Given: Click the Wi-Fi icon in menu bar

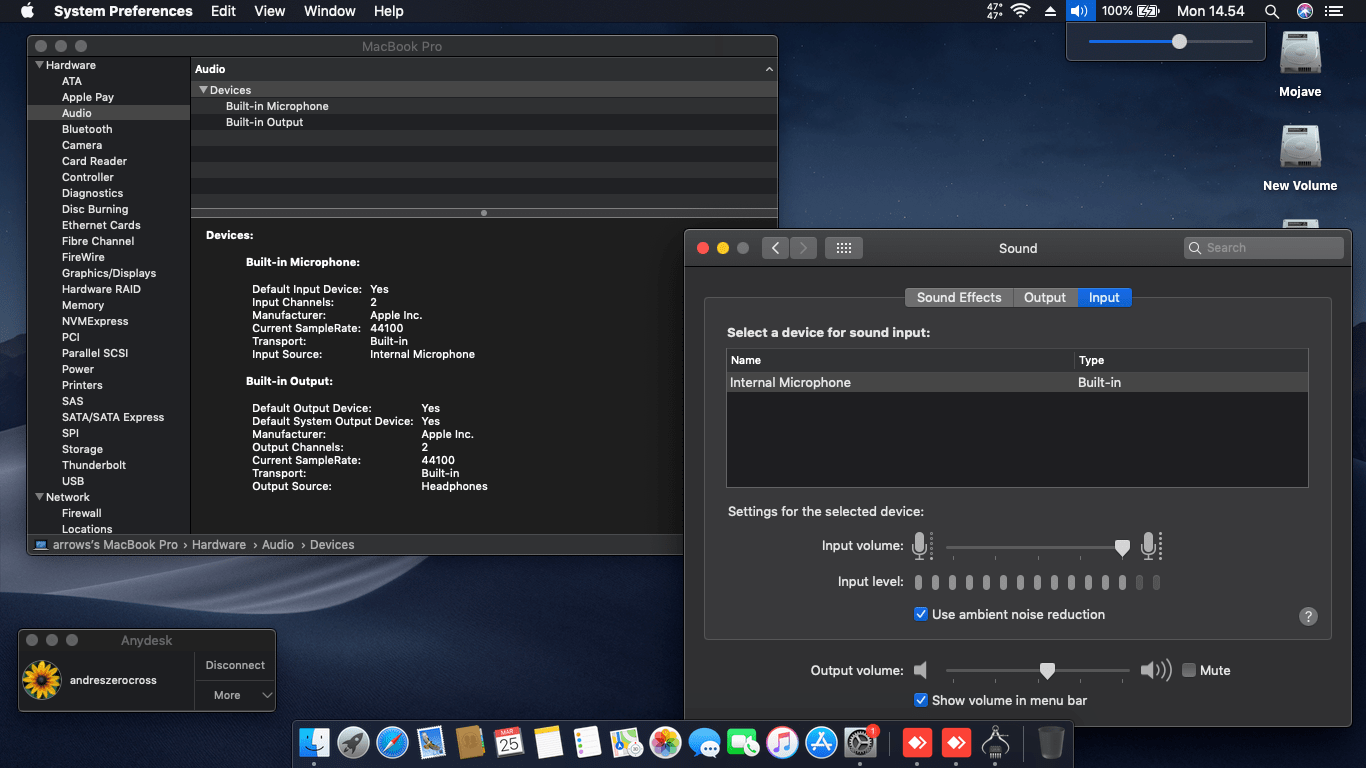Looking at the screenshot, I should 1020,11.
